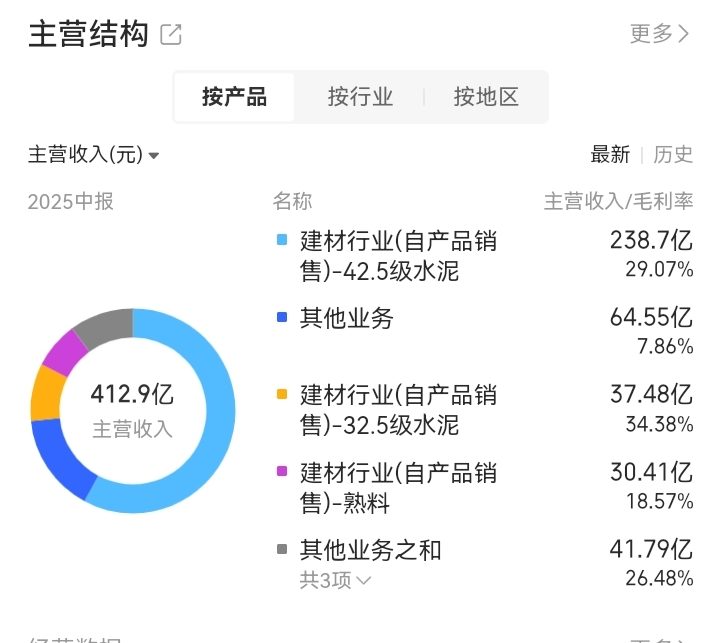Image resolution: width=720 pixels, height=643 pixels.
Task: Click the dark blue 其他业务 legend swatch
Action: (x=282, y=318)
